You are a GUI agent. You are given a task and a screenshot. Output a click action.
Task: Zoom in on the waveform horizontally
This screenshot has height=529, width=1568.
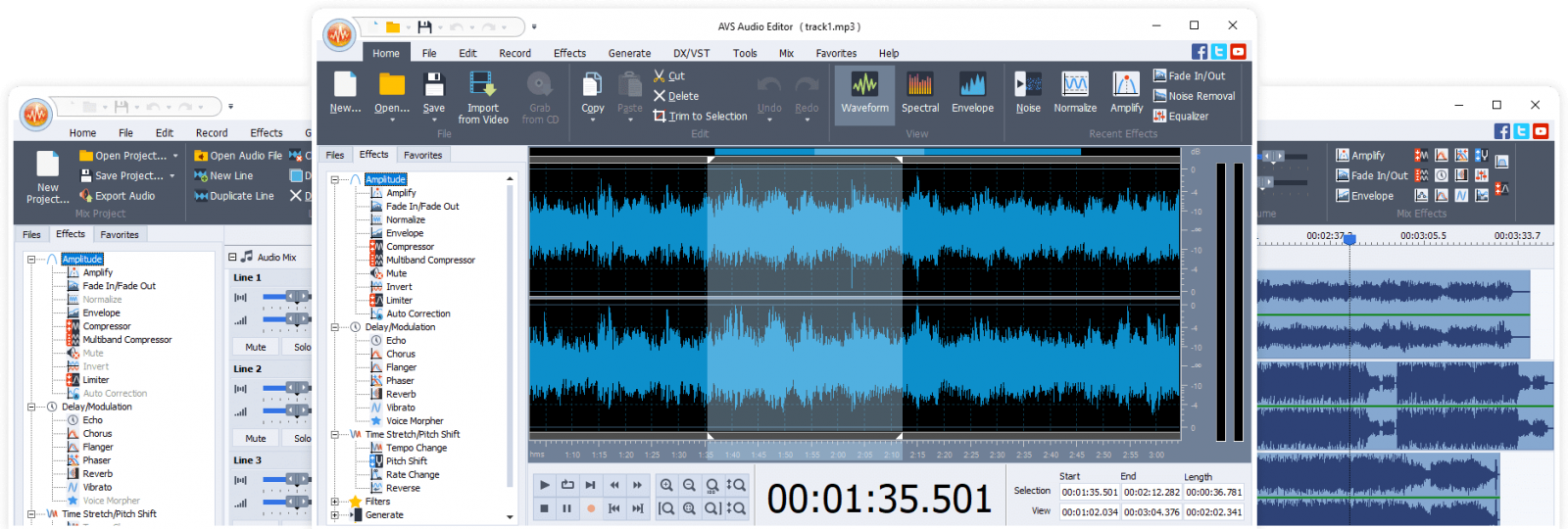[666, 485]
